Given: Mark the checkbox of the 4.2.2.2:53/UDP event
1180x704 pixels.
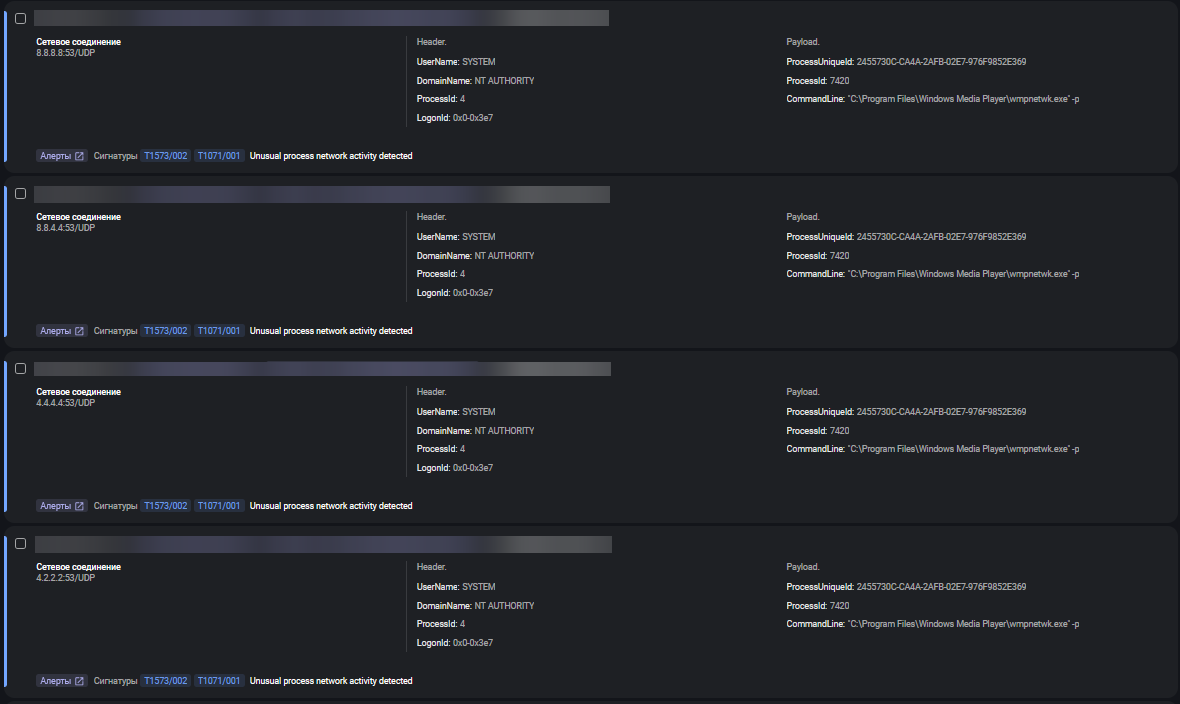Looking at the screenshot, I should pos(20,544).
